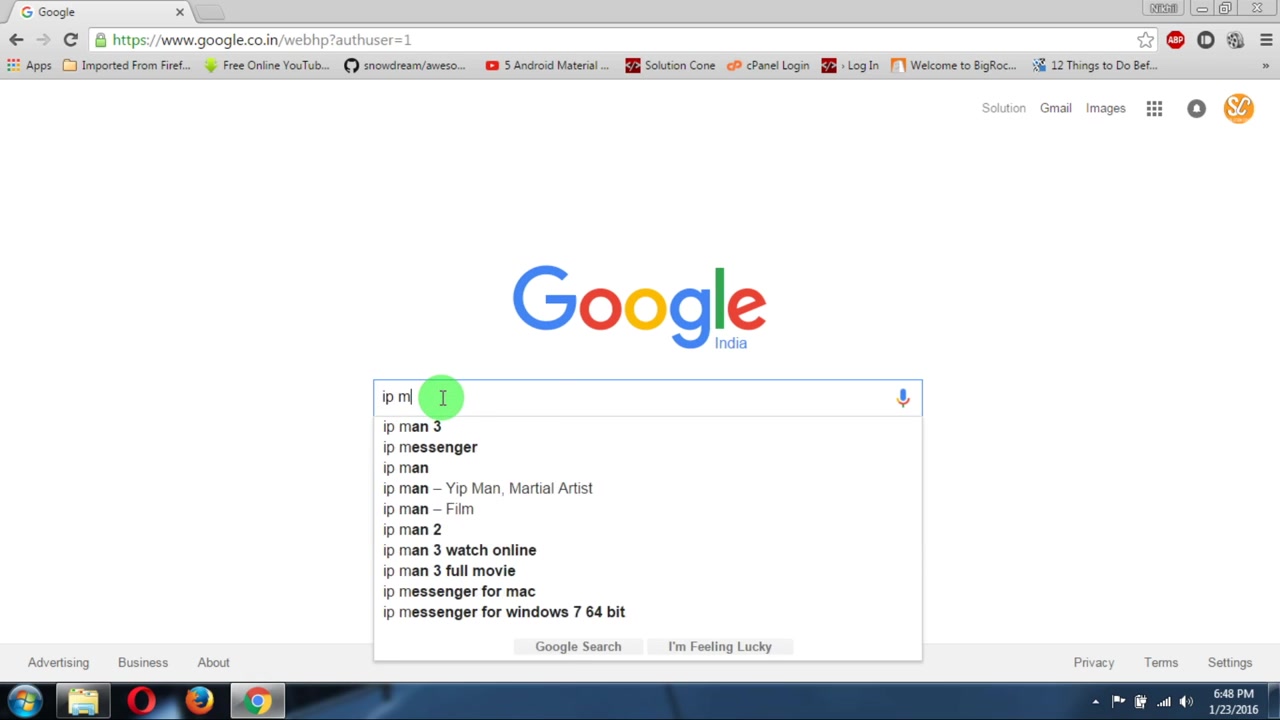1280x720 pixels.
Task: Open the Adblock Plus extension icon
Action: 1175,40
